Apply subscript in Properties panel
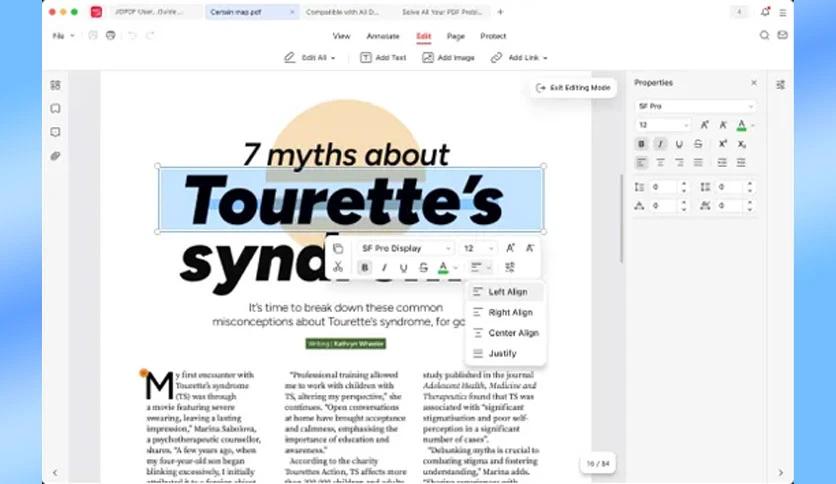 [741, 144]
